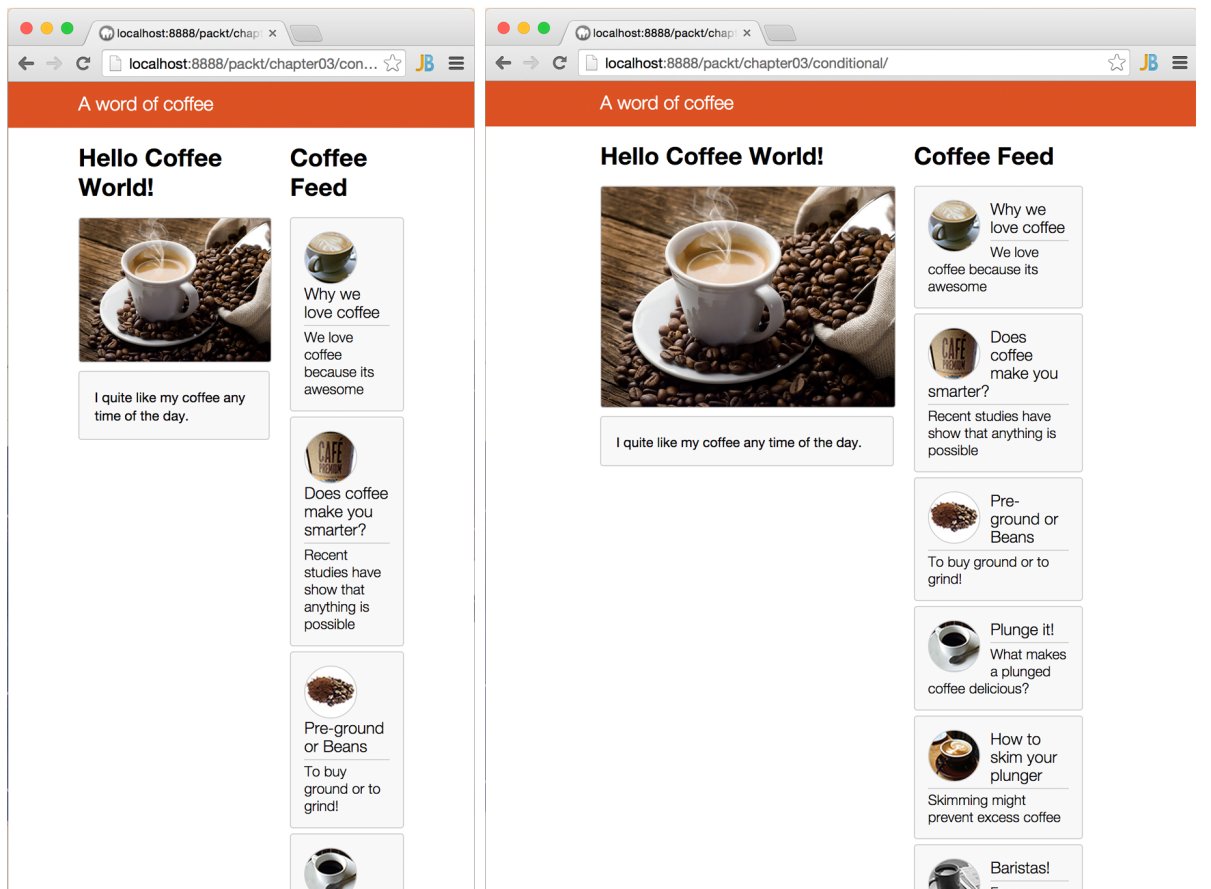This screenshot has width=1211, height=889.
Task: Open a new tab in left window
Action: coord(306,34)
